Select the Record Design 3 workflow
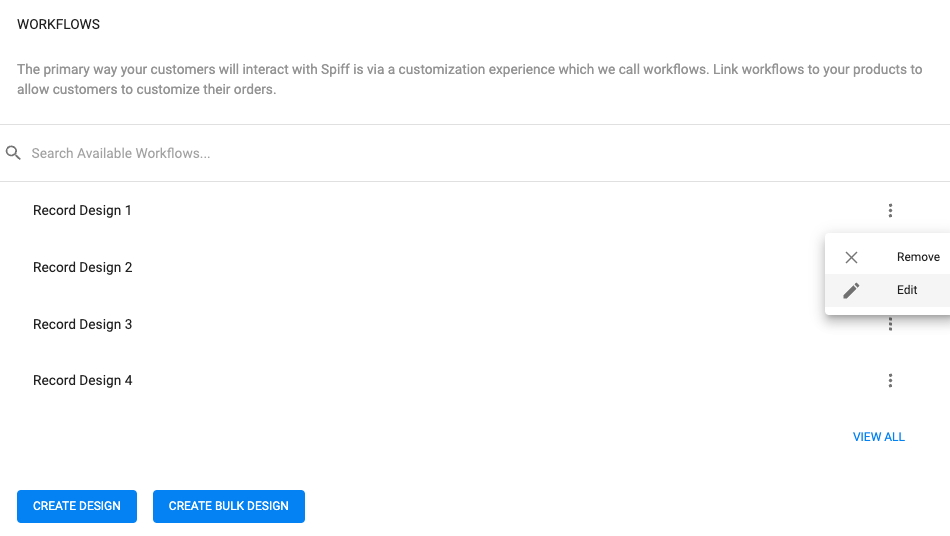The image size is (950, 536). (x=82, y=324)
